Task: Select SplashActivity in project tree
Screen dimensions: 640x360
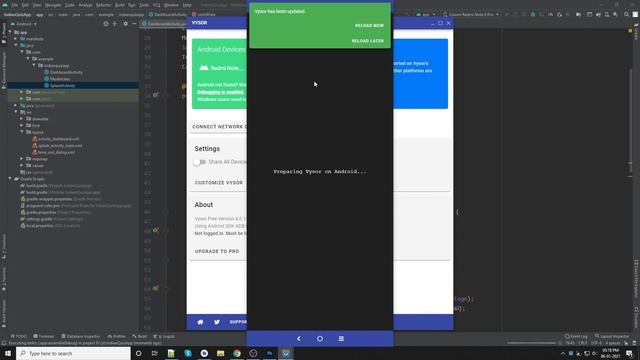Action: (62, 86)
